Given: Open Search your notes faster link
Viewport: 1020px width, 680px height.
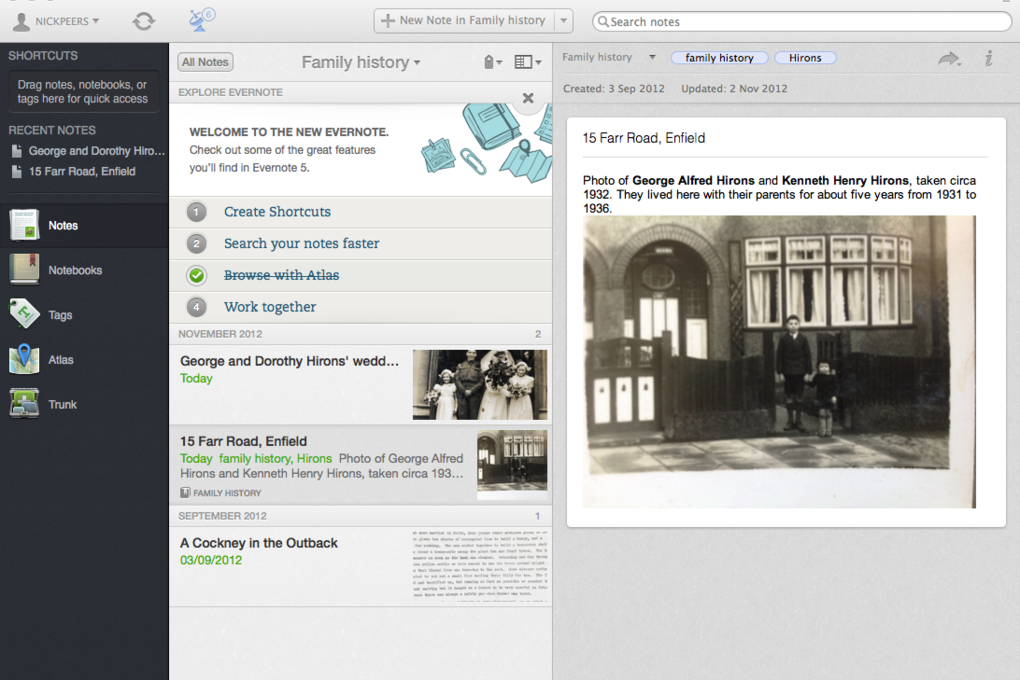Looking at the screenshot, I should coord(301,243).
